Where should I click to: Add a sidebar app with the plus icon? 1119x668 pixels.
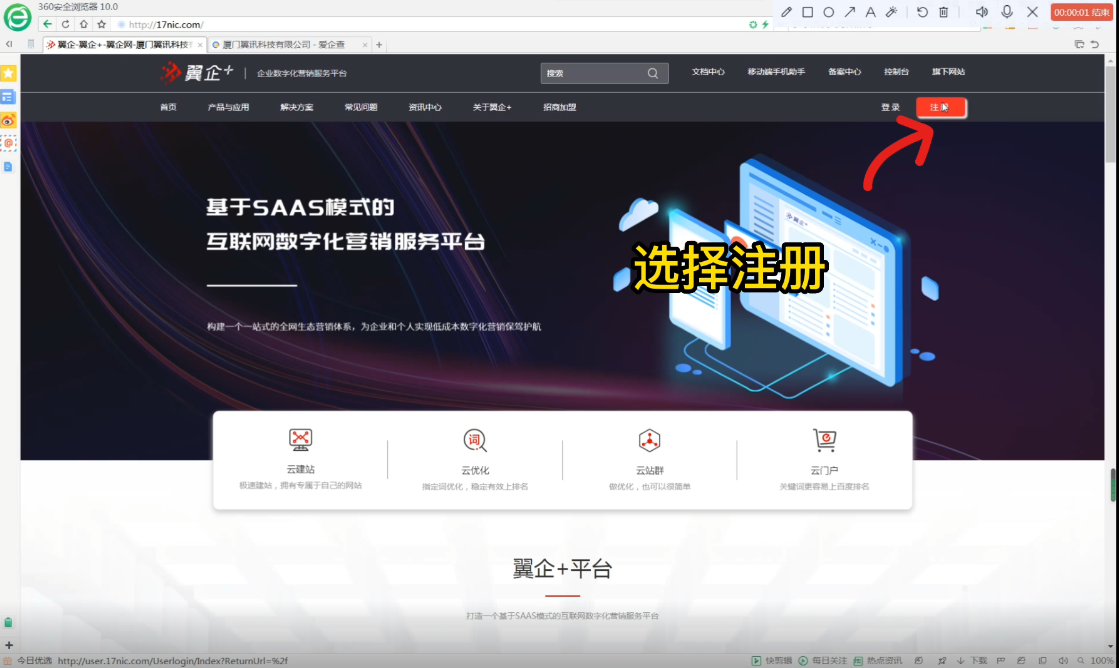pos(9,645)
